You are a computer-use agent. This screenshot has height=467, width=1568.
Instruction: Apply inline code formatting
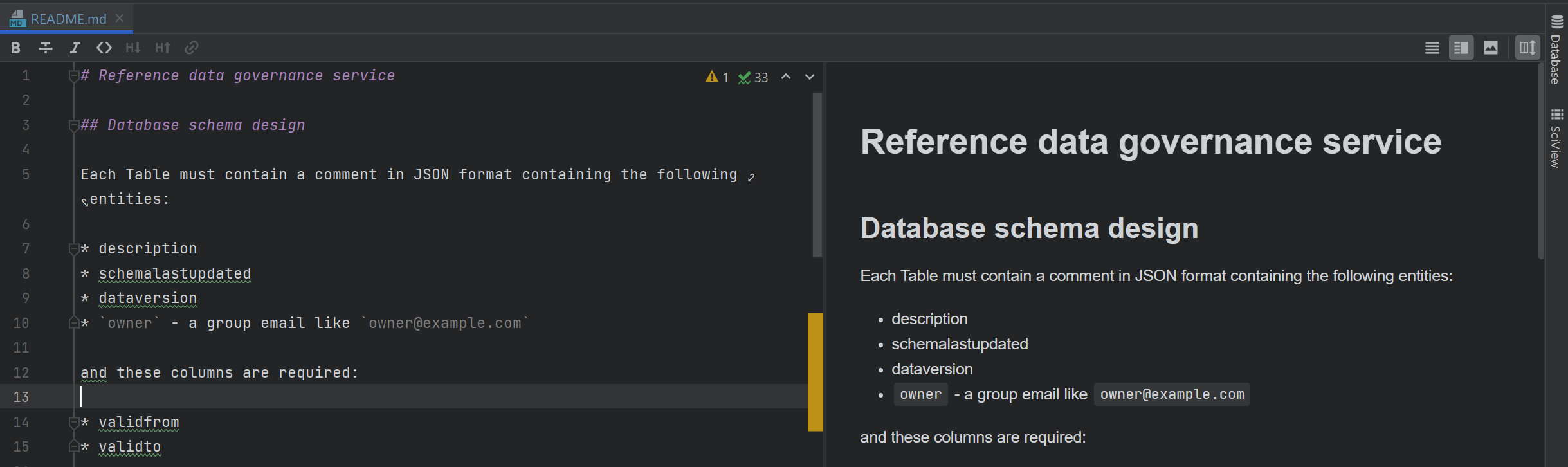(104, 48)
